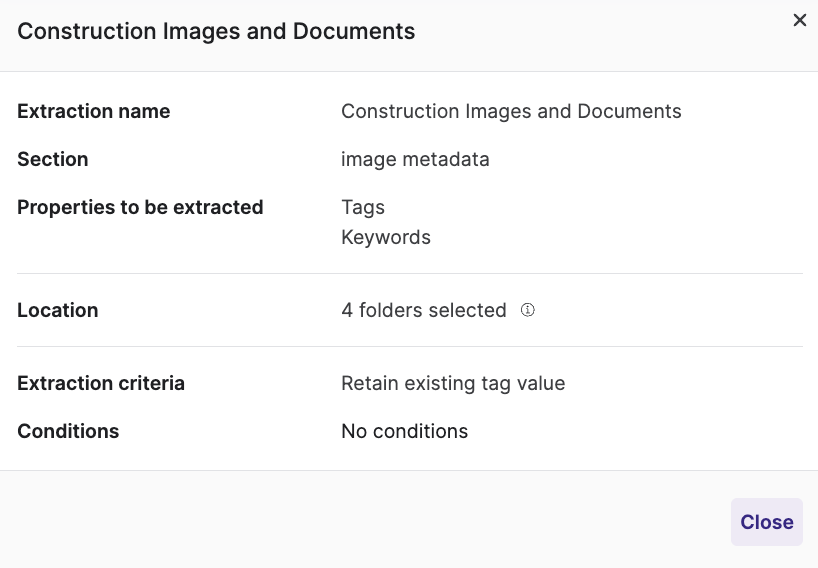Select the dialog title Construction Images and Documents

[216, 31]
